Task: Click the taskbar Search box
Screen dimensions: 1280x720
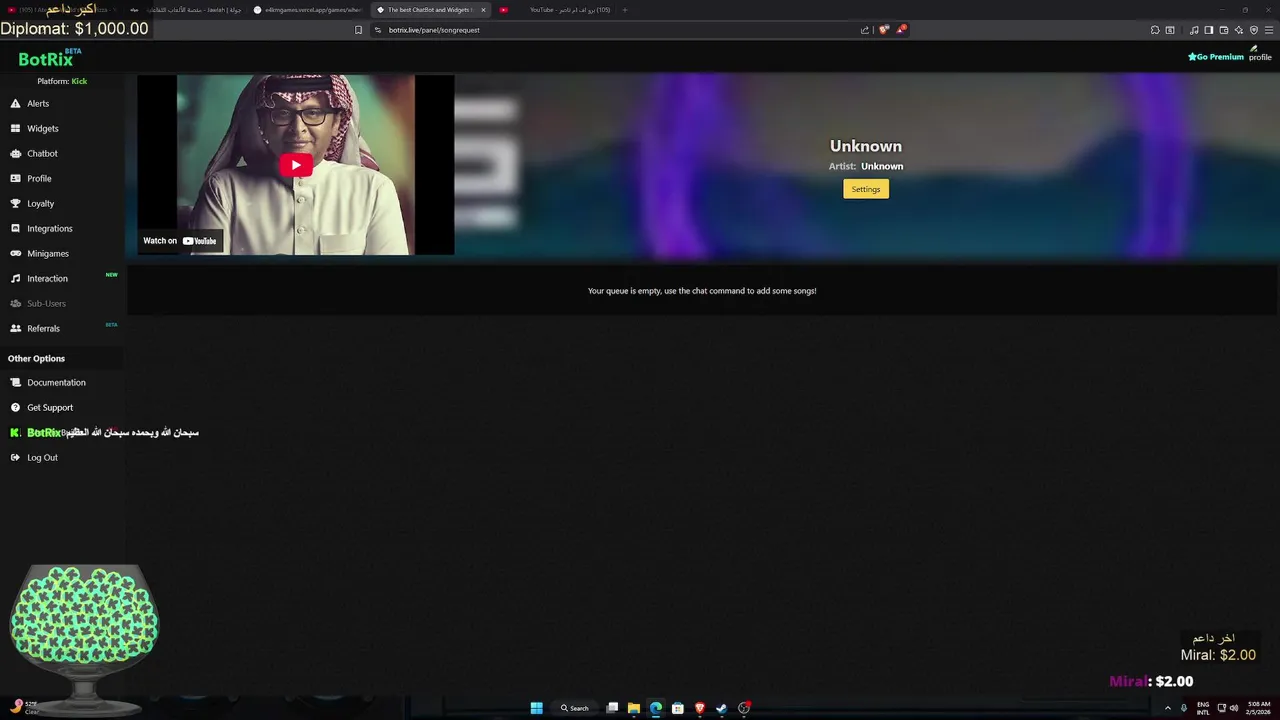Action: [x=575, y=708]
